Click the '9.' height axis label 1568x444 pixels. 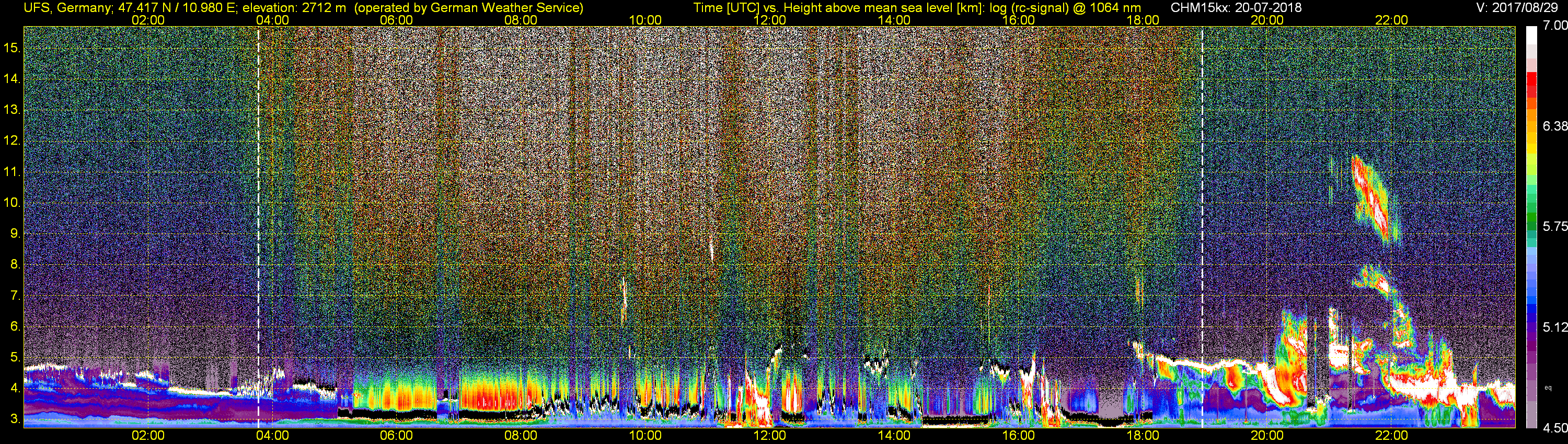click(15, 233)
